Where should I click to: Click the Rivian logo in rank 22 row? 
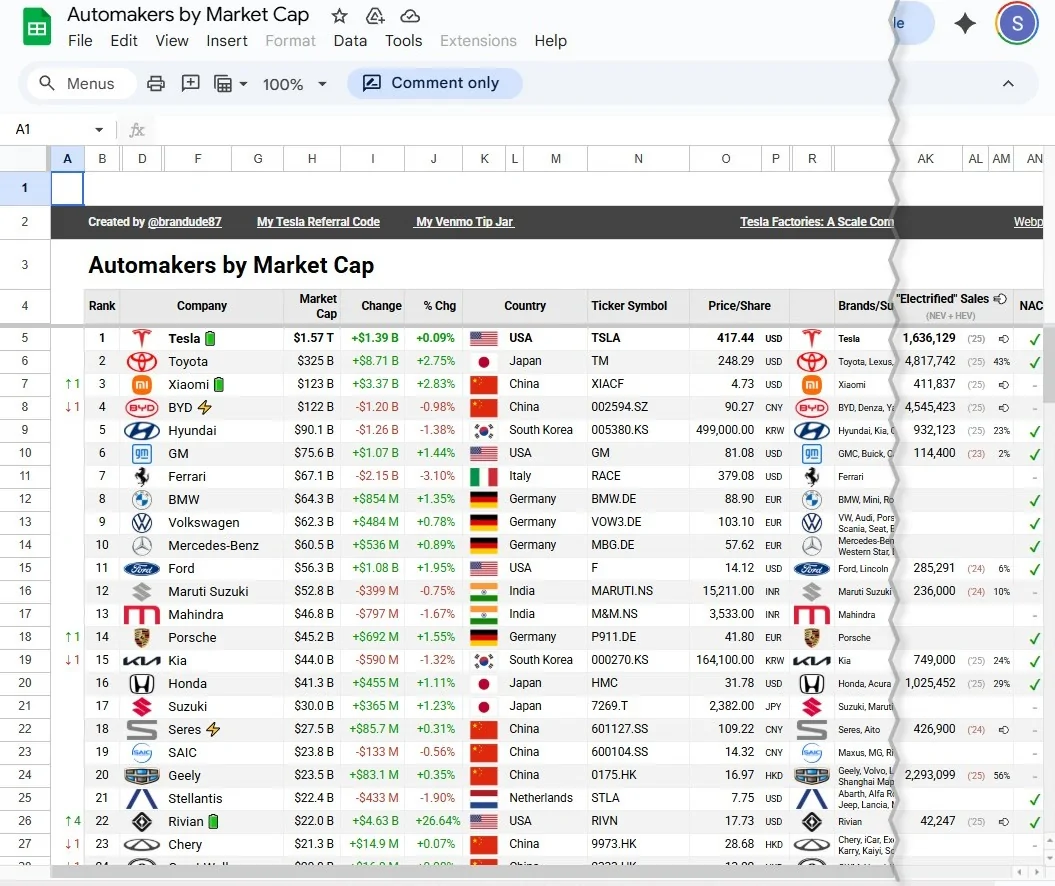tap(141, 821)
